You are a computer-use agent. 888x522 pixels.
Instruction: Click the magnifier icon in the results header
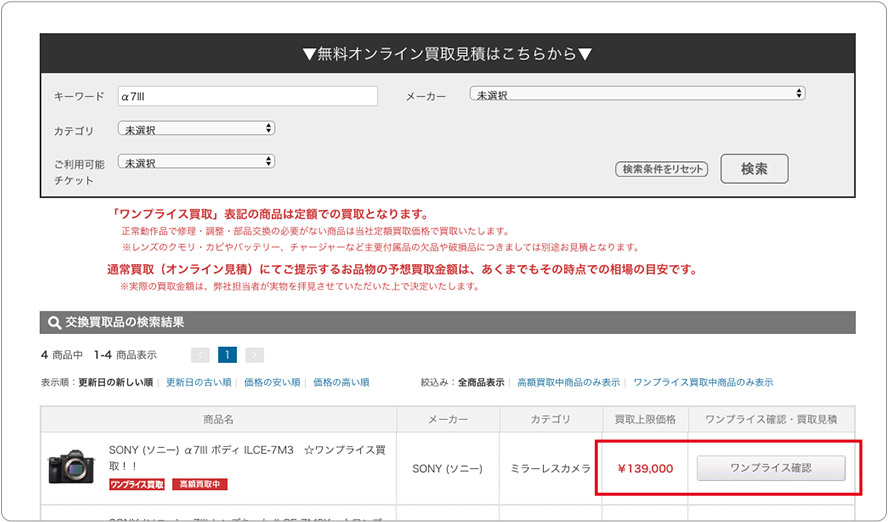(x=53, y=323)
